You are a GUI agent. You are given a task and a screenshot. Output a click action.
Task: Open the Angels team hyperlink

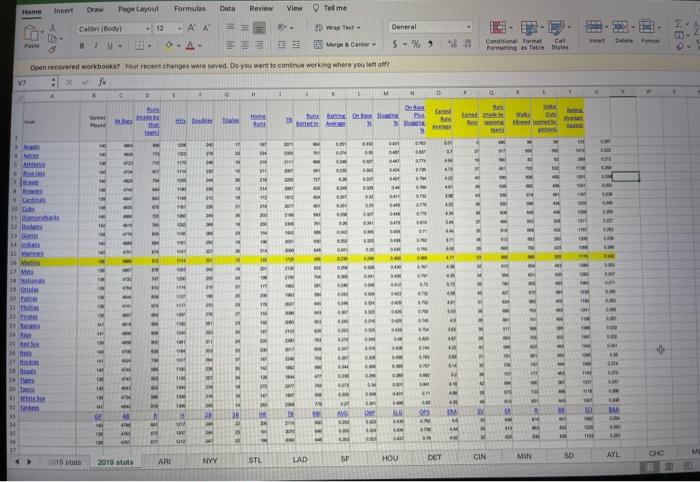pyautogui.click(x=31, y=147)
